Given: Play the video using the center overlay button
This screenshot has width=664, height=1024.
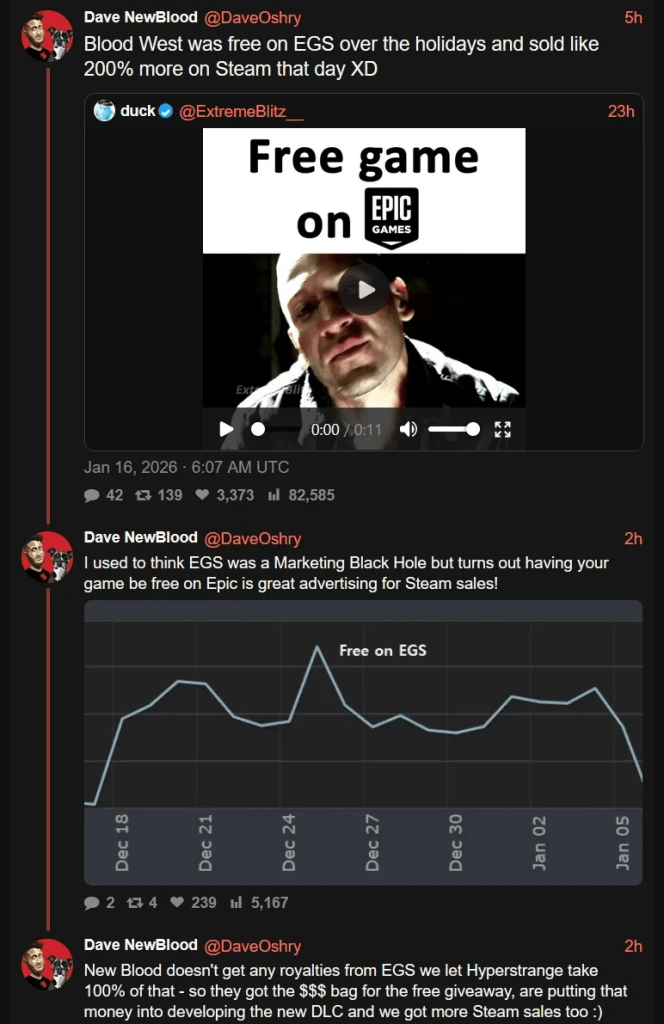Looking at the screenshot, I should [x=364, y=290].
